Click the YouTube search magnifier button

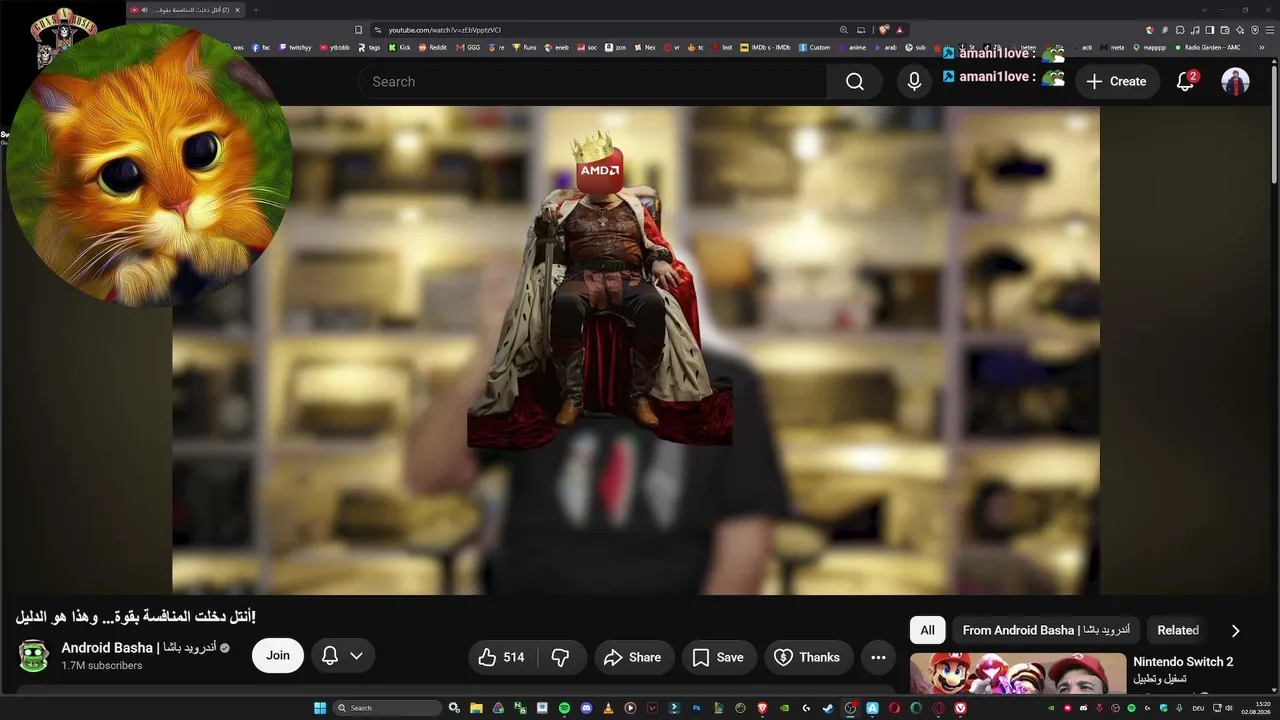click(x=854, y=82)
